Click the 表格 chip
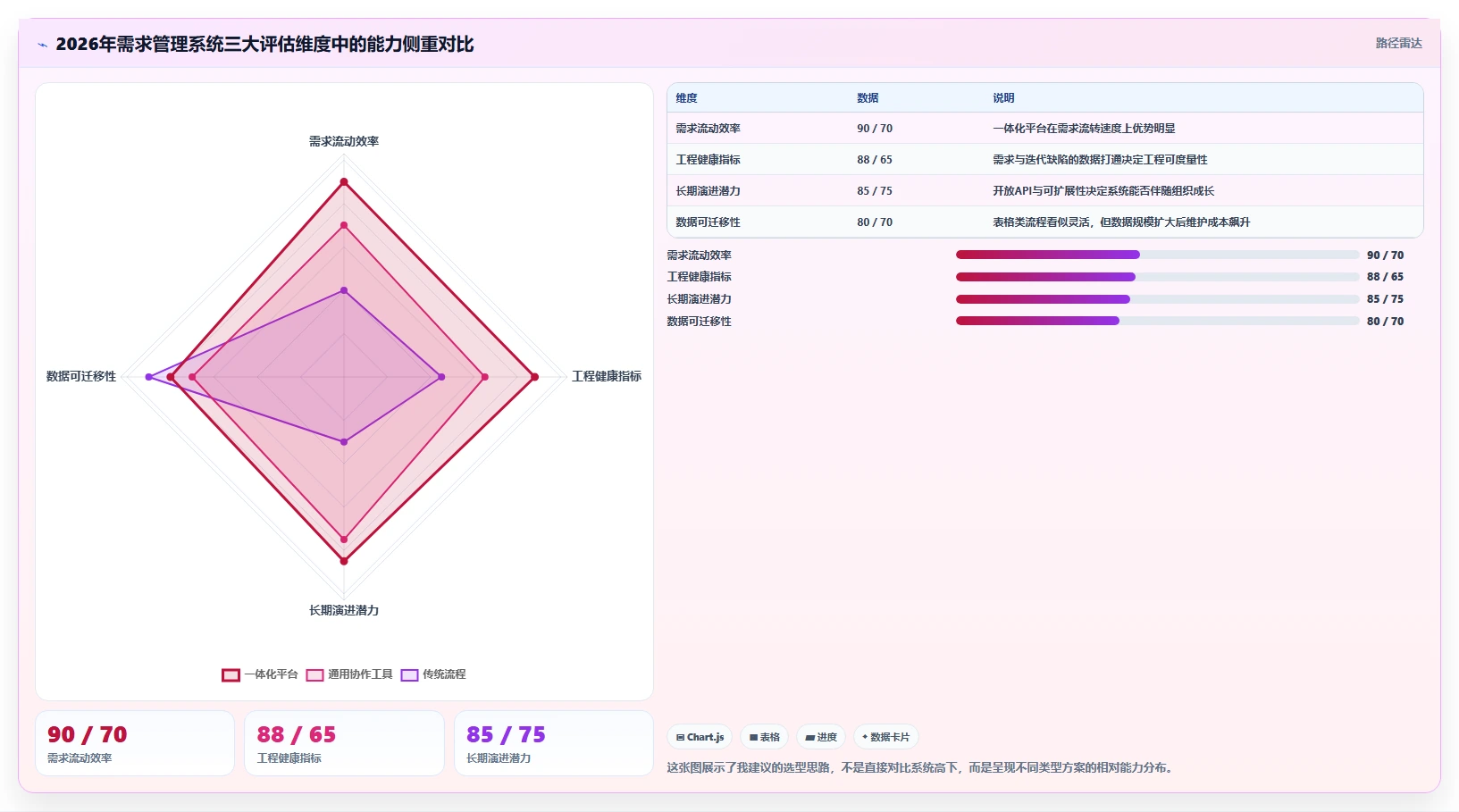 764,737
